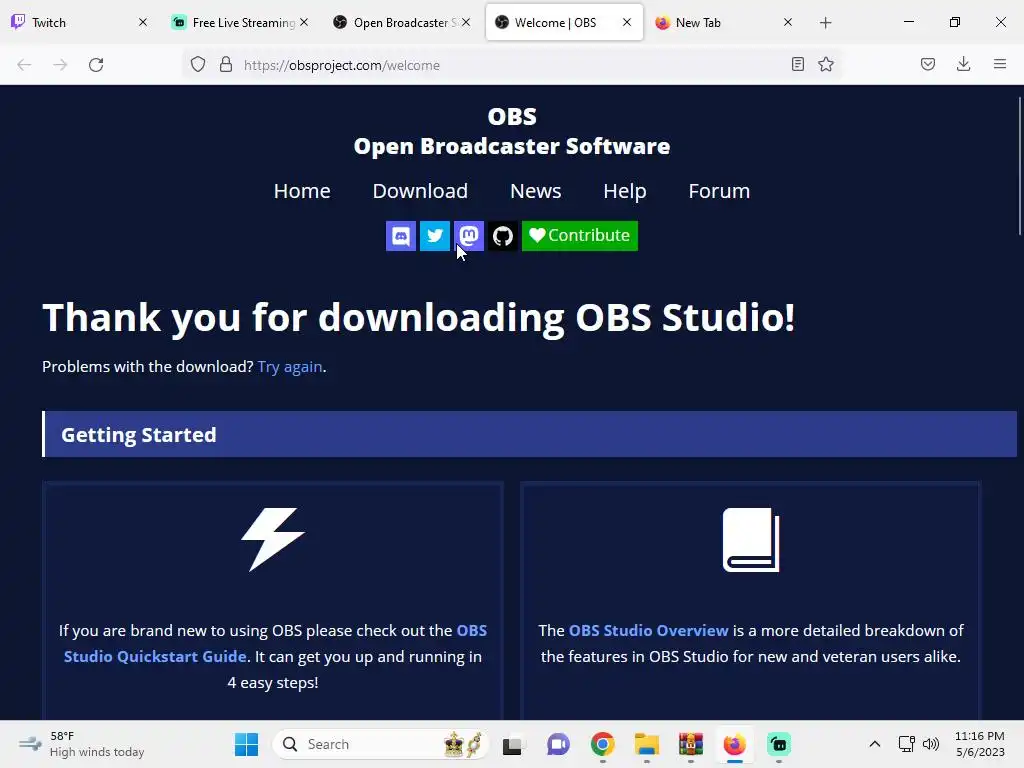The width and height of the screenshot is (1024, 768).
Task: Click the green Contribute button
Action: click(x=580, y=236)
